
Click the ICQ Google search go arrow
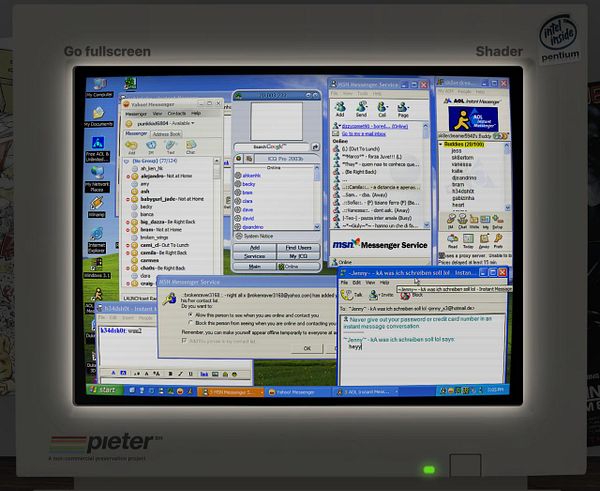(x=315, y=147)
